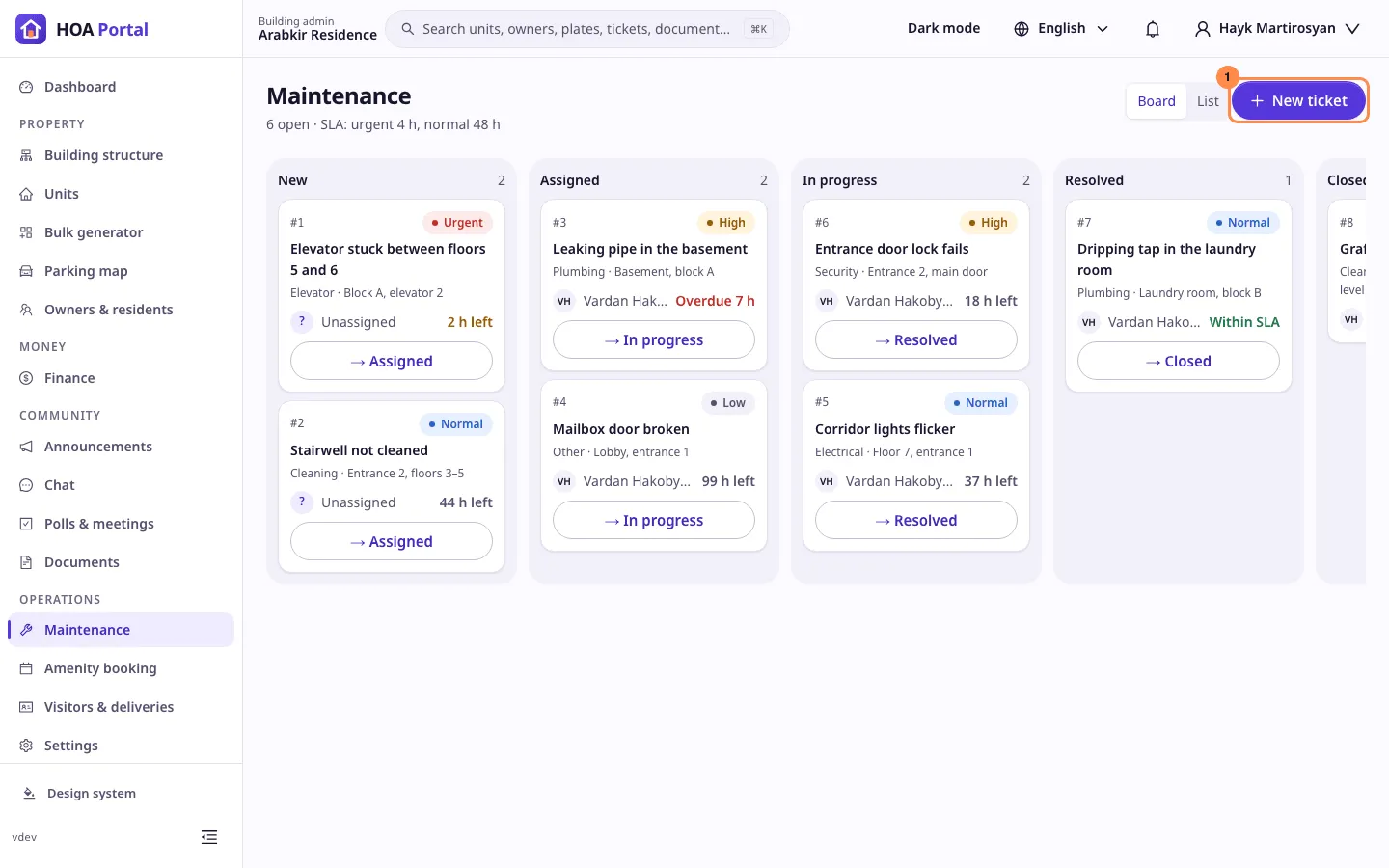The width and height of the screenshot is (1389, 868).
Task: Click Normal badge on Corridor lights ticket
Action: [981, 403]
